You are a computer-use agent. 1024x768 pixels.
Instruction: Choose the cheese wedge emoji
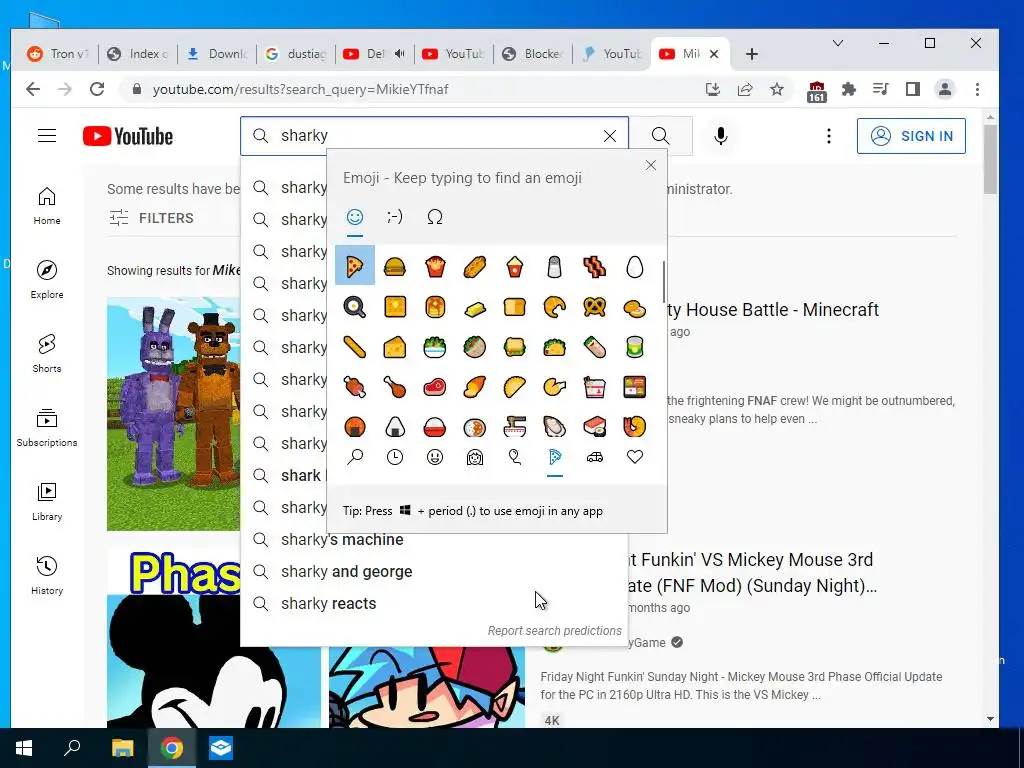pos(394,347)
